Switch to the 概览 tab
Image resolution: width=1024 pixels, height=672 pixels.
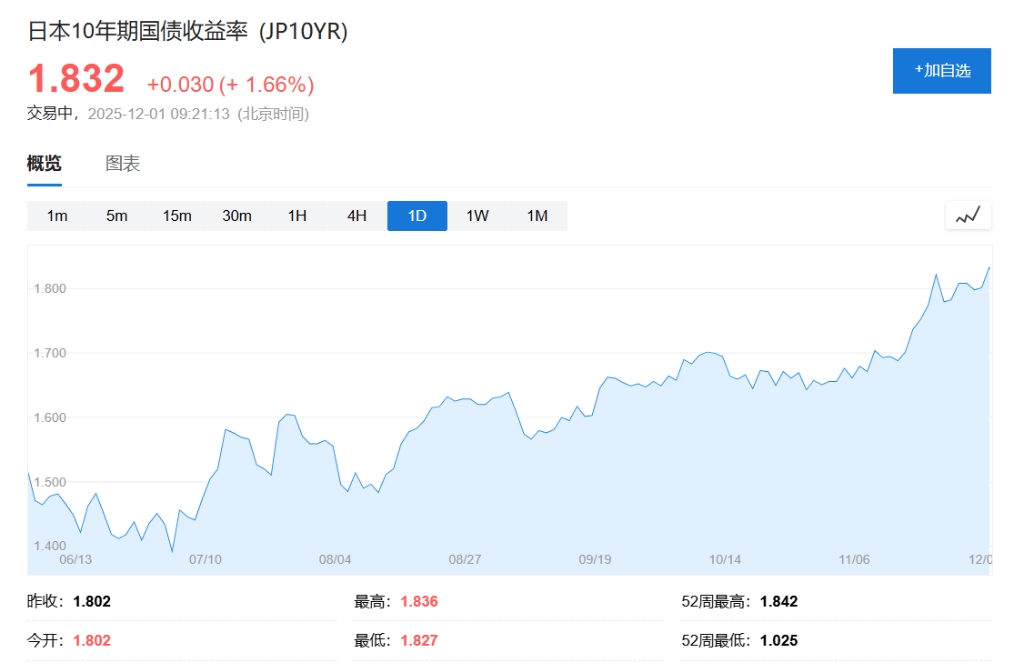[44, 164]
